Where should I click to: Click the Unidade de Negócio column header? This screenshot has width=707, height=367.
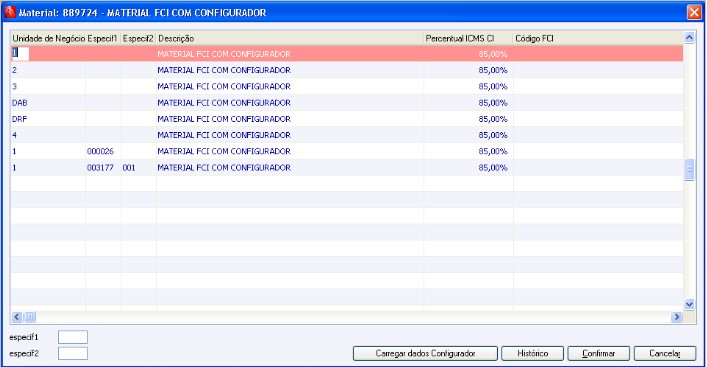48,38
